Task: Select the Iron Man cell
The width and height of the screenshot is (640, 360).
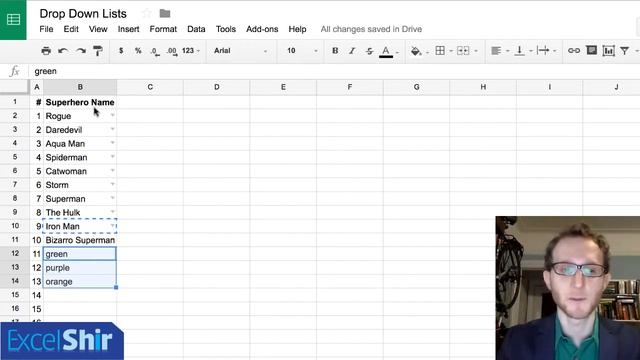Action: pyautogui.click(x=80, y=226)
